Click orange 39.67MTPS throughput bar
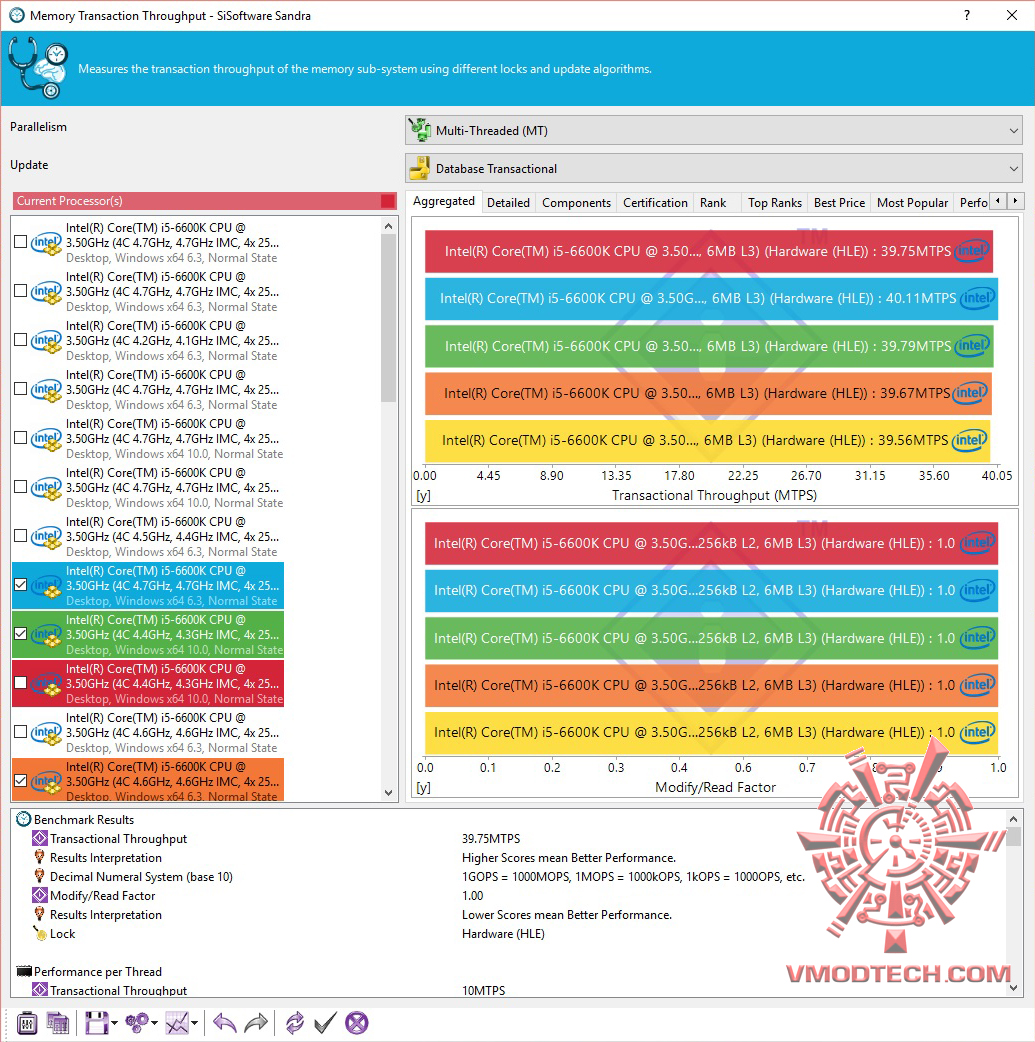The image size is (1035, 1042). pos(708,393)
